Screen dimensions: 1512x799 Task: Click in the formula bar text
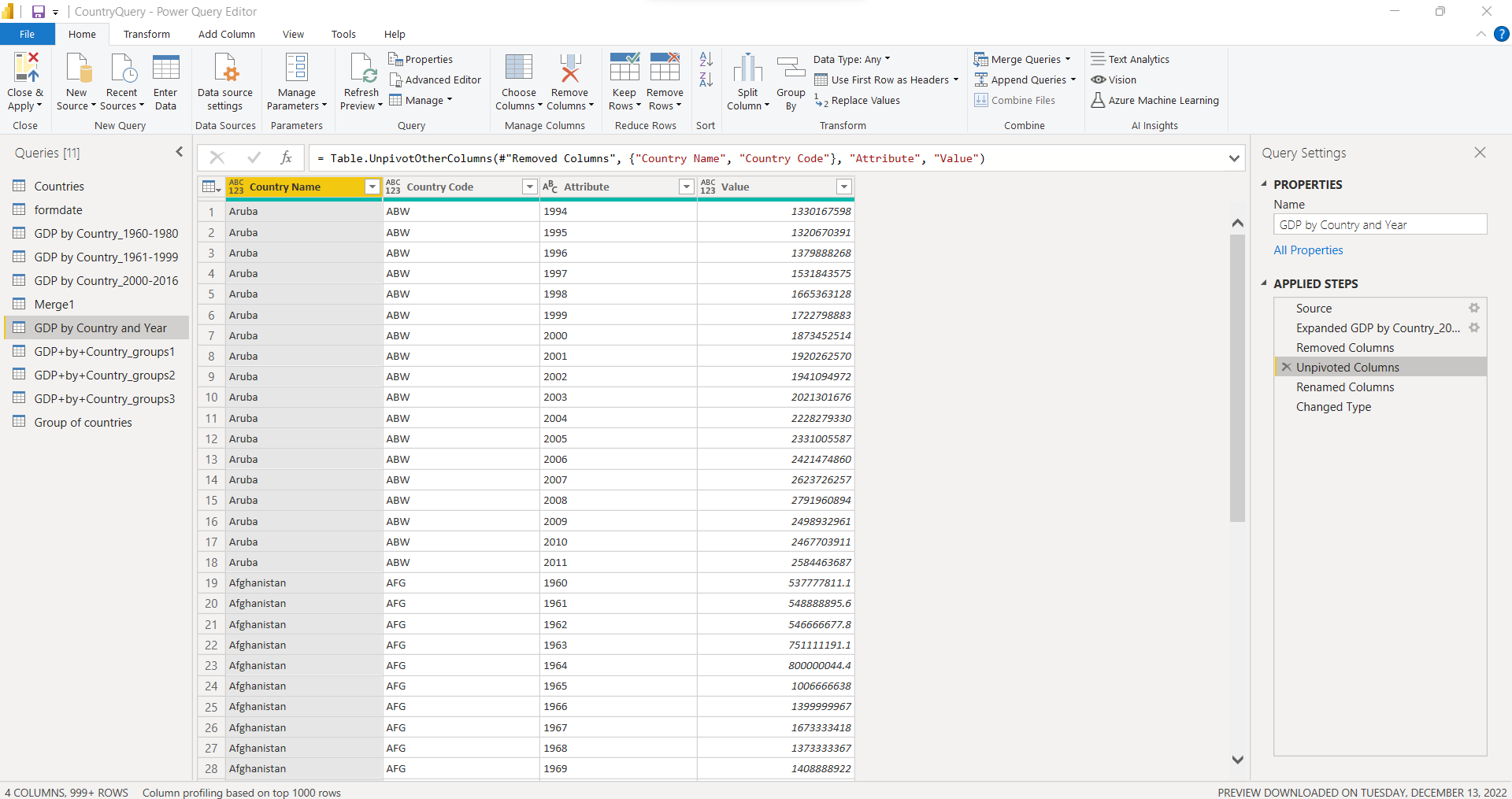(650, 158)
